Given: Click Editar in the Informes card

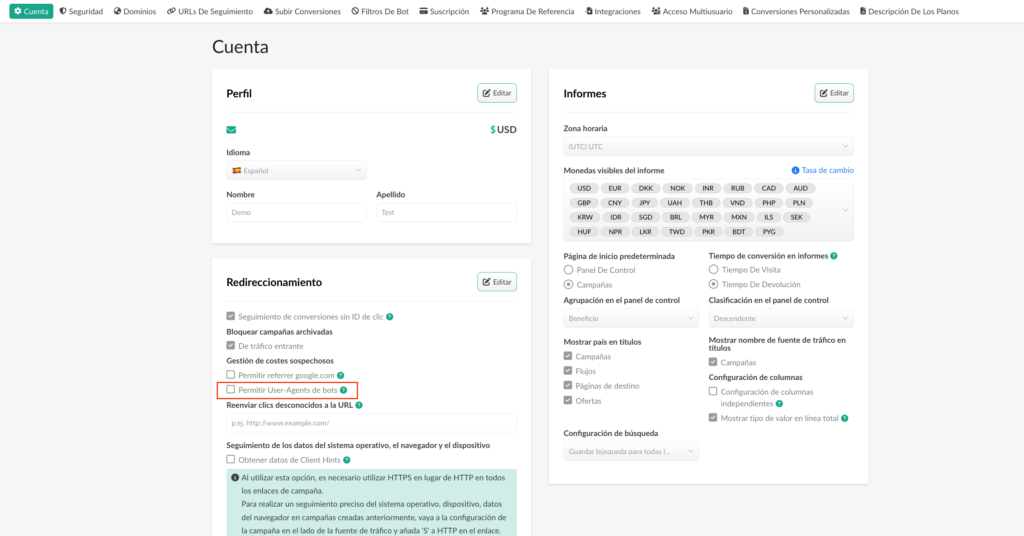Looking at the screenshot, I should click(x=834, y=93).
